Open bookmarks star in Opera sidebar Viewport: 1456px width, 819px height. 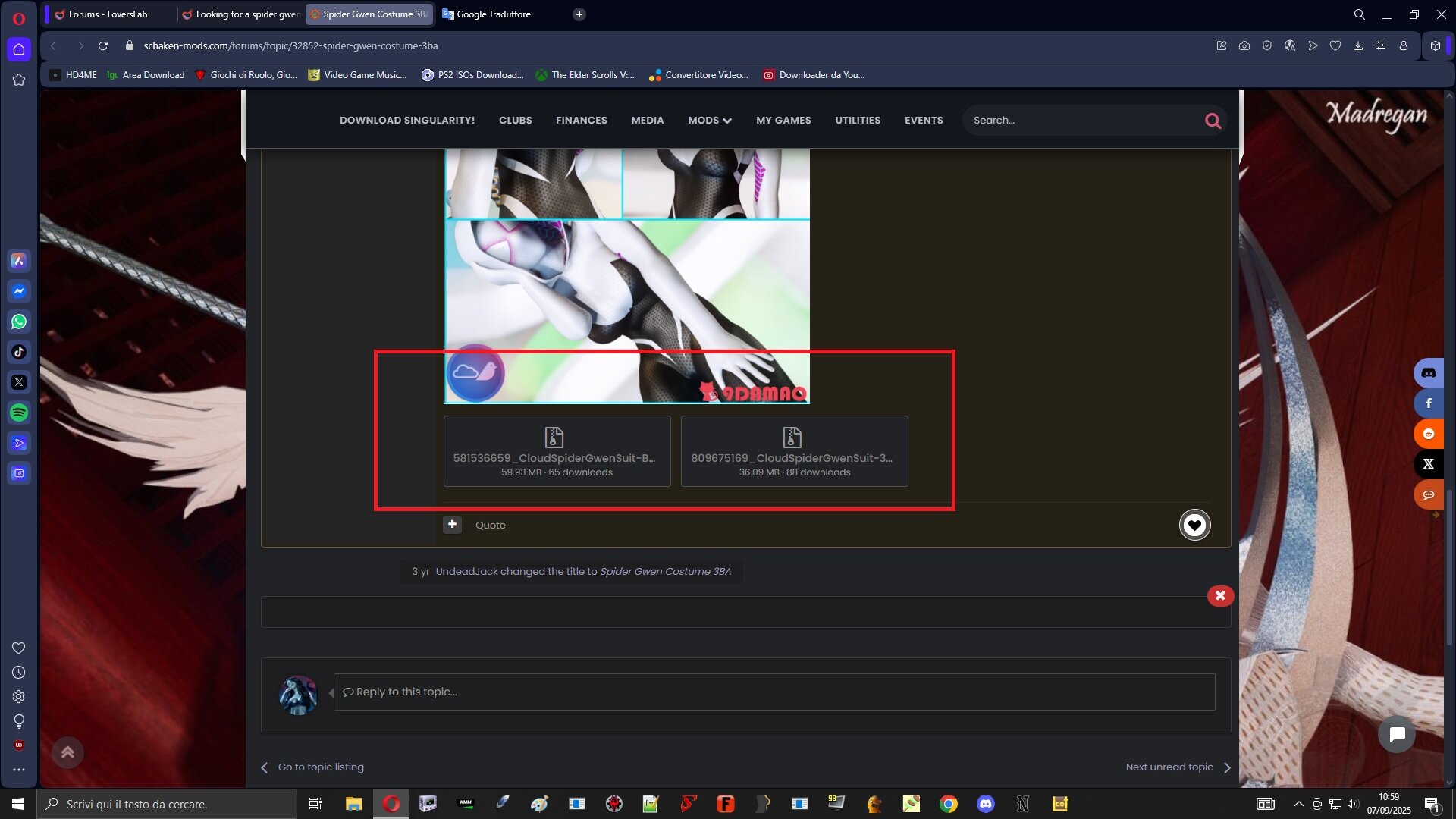coord(19,80)
